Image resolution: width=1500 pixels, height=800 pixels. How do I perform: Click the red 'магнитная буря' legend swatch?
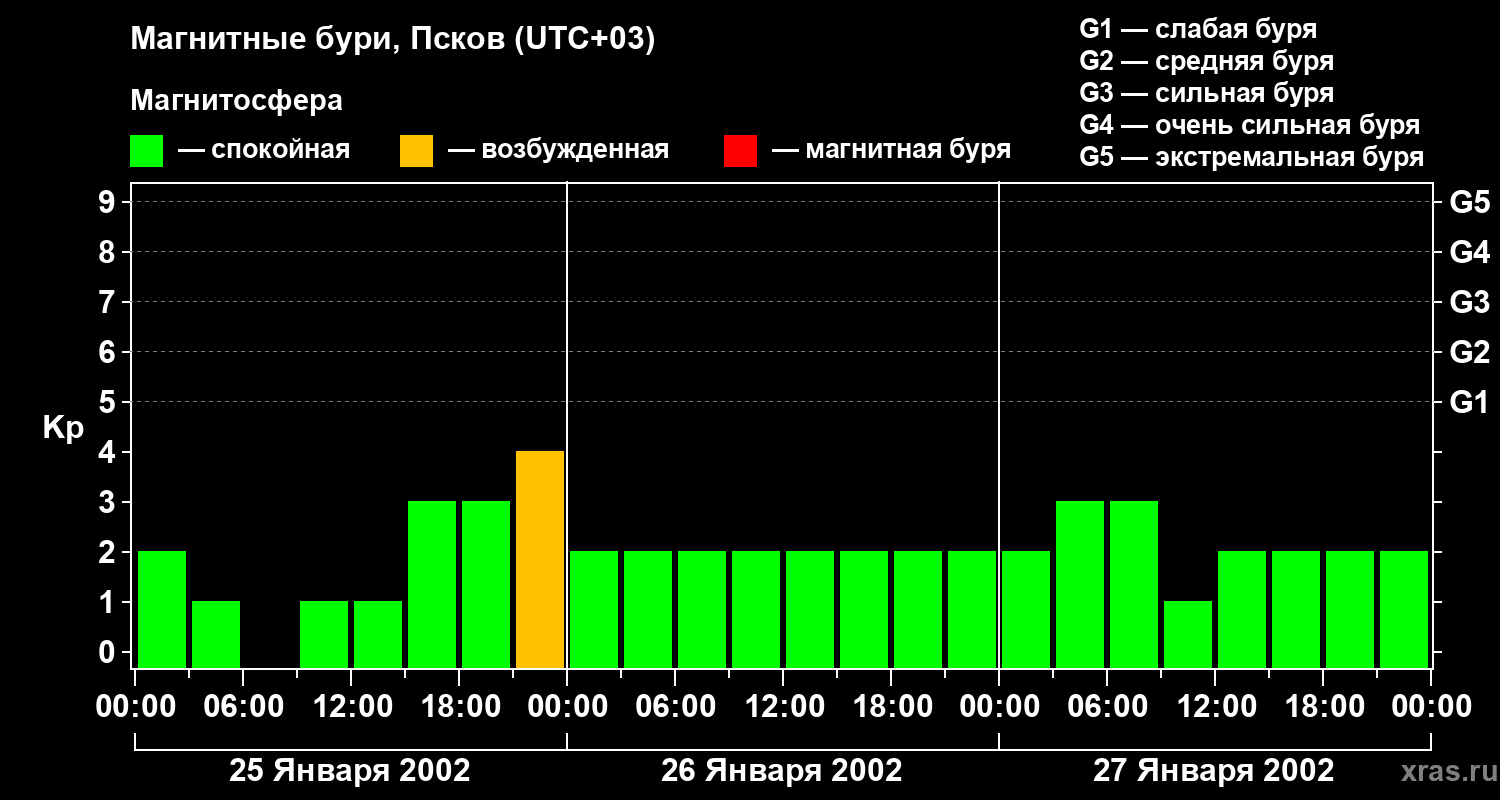coord(740,151)
